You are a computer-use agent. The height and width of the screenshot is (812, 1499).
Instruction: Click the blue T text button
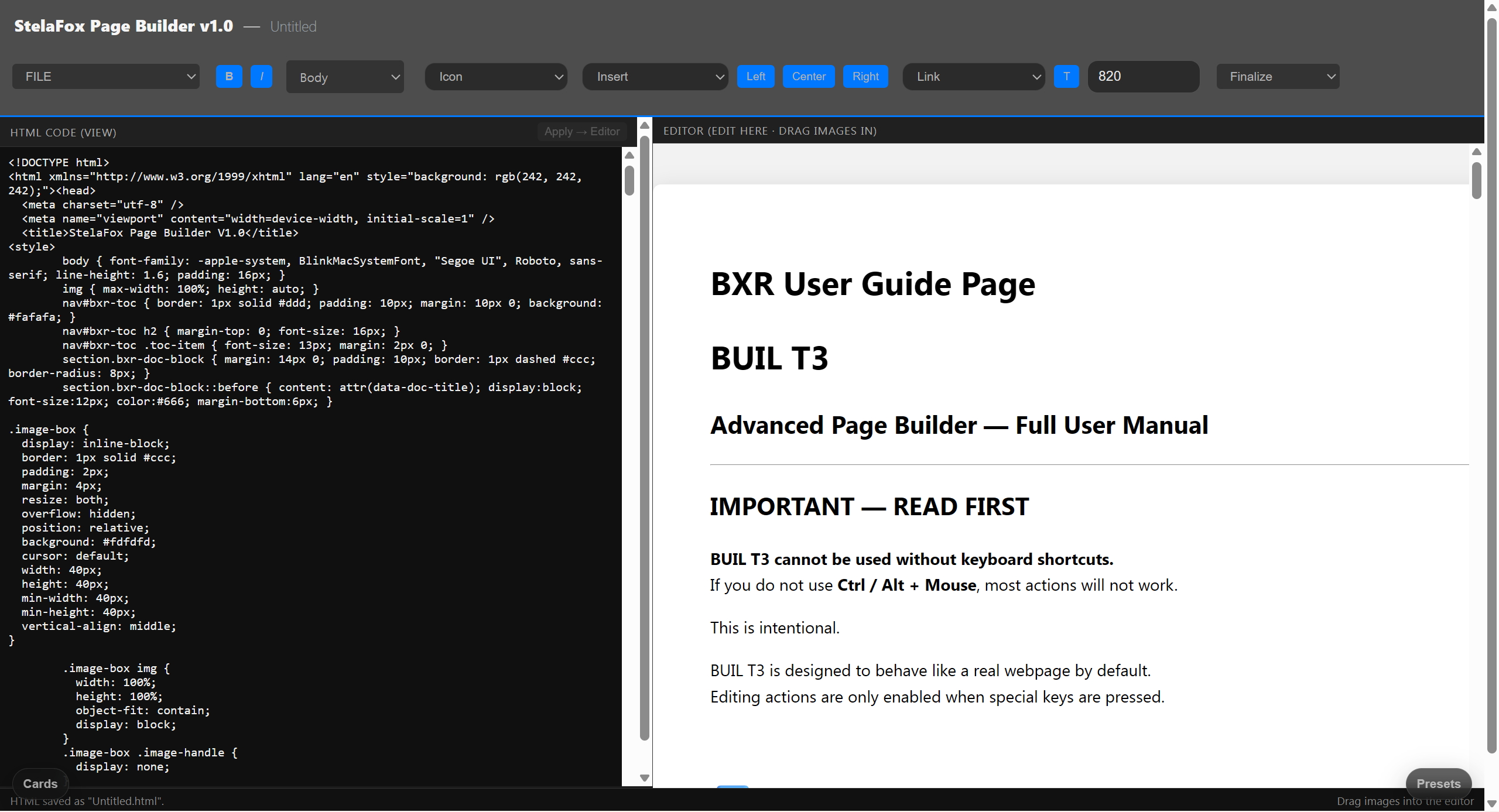click(x=1066, y=77)
